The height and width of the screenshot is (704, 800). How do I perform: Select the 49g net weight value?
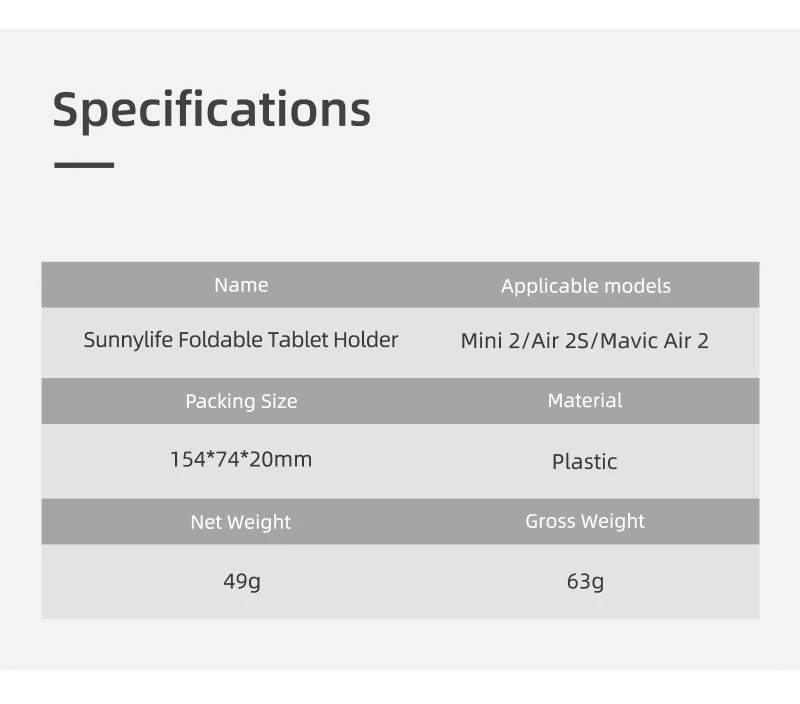pos(242,581)
